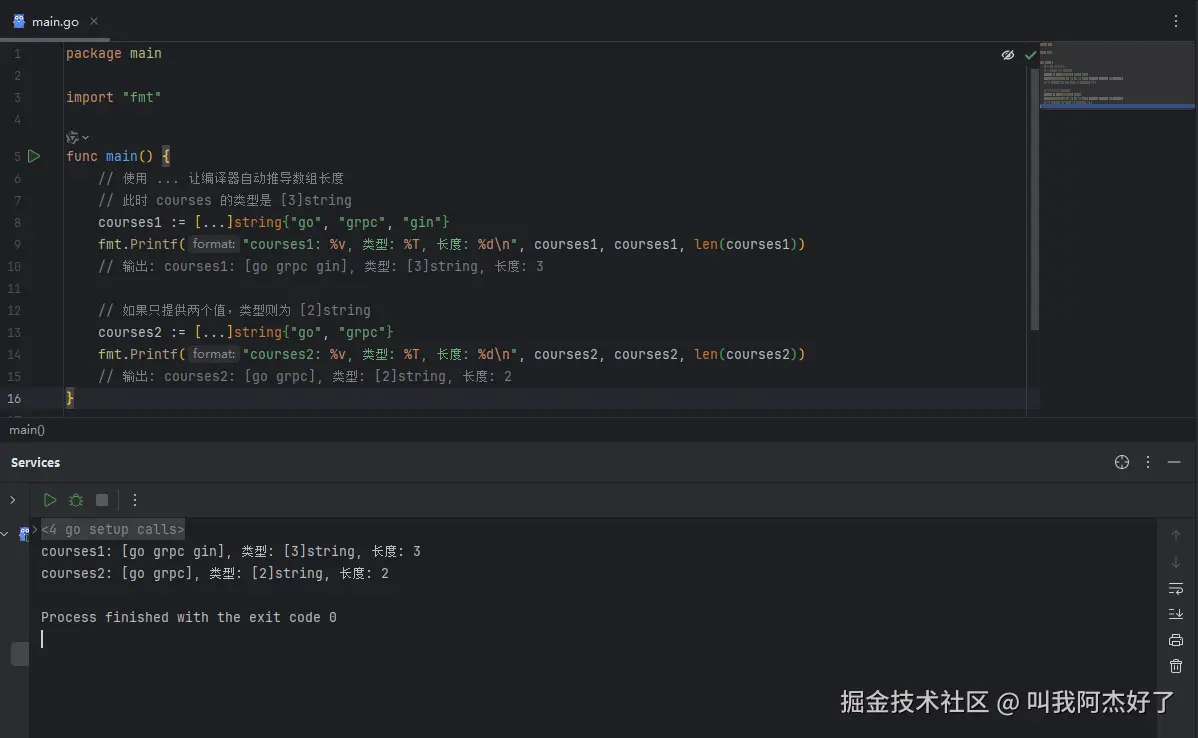Click line number 16 in gutter
Screen dimensions: 1198x738
pyautogui.click(x=14, y=398)
